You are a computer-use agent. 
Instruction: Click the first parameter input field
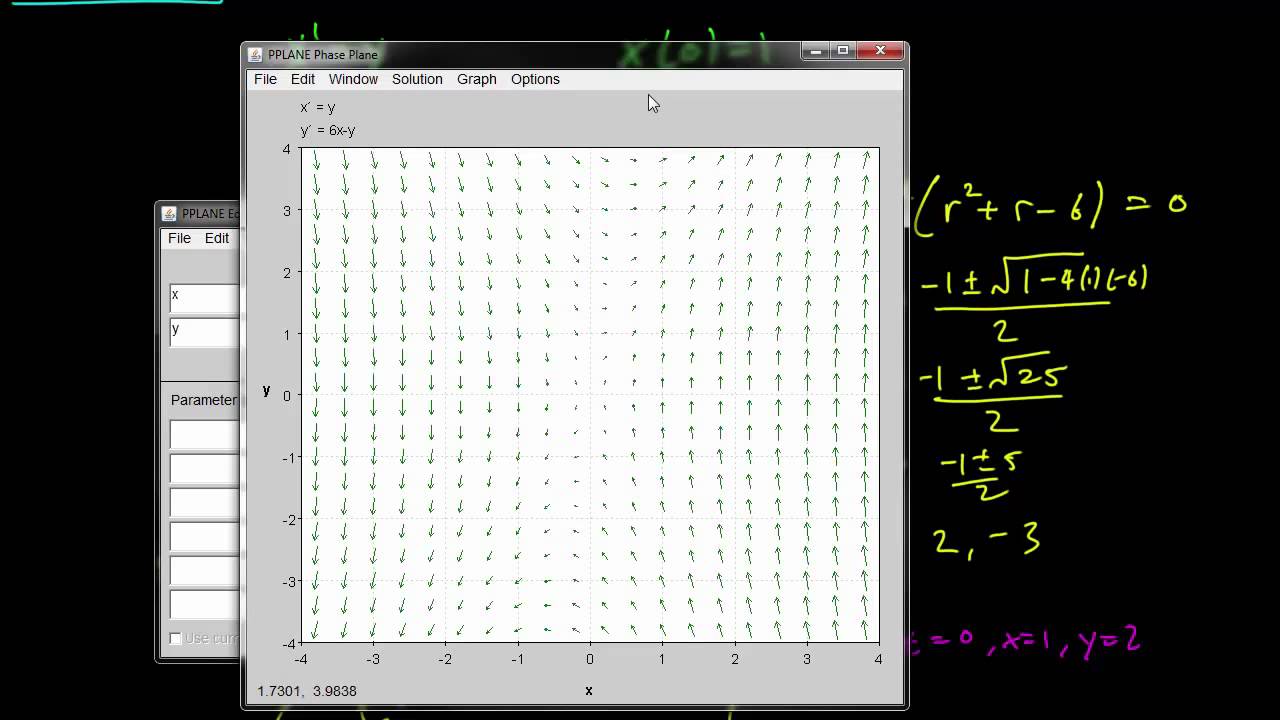tap(204, 434)
